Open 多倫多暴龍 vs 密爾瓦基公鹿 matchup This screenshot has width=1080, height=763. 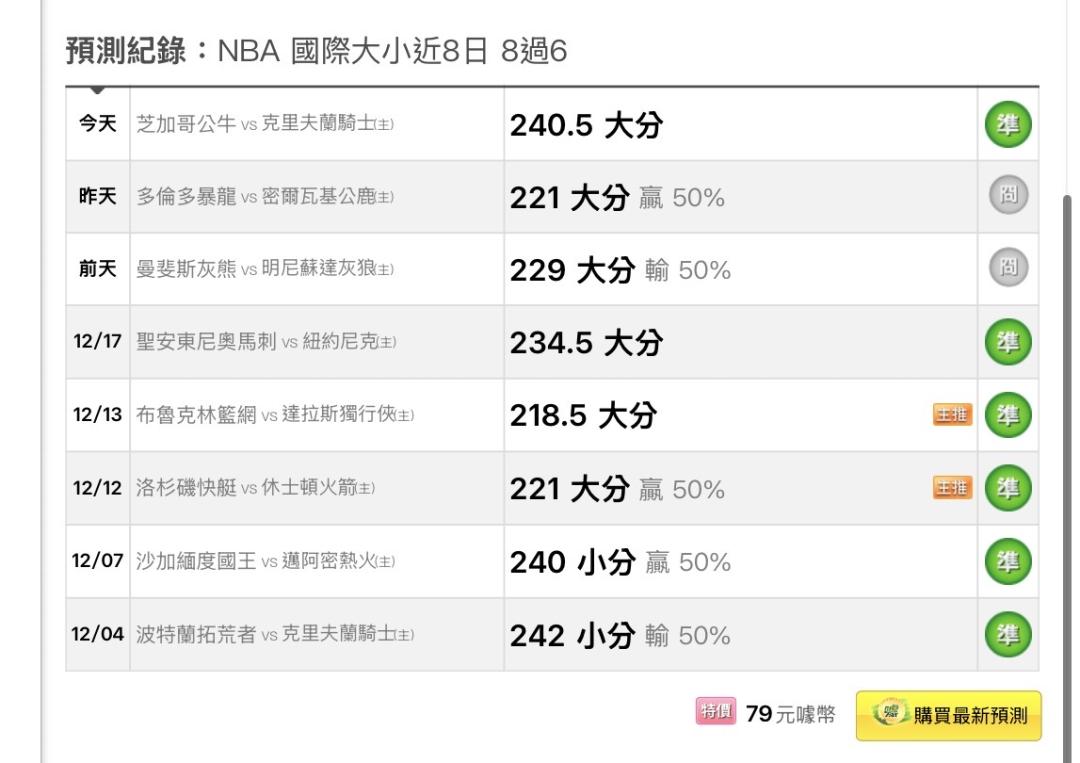264,197
